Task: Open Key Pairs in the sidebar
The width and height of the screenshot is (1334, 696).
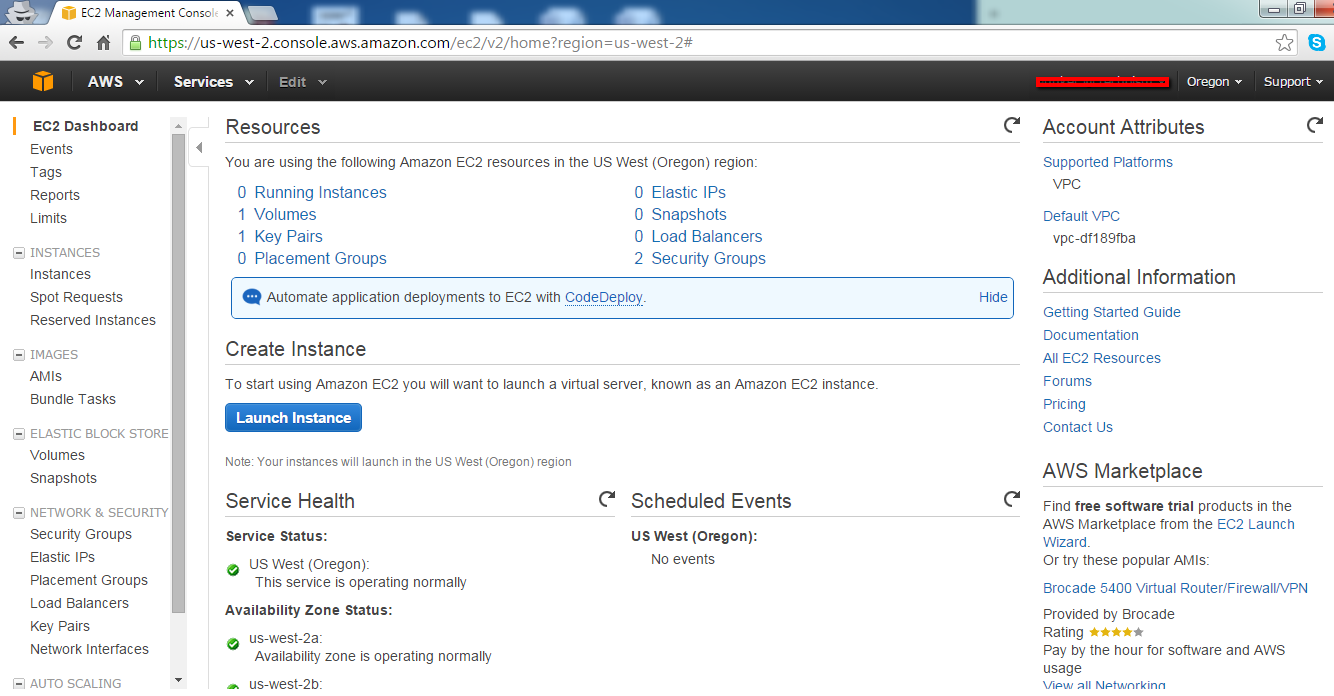Action: 60,626
